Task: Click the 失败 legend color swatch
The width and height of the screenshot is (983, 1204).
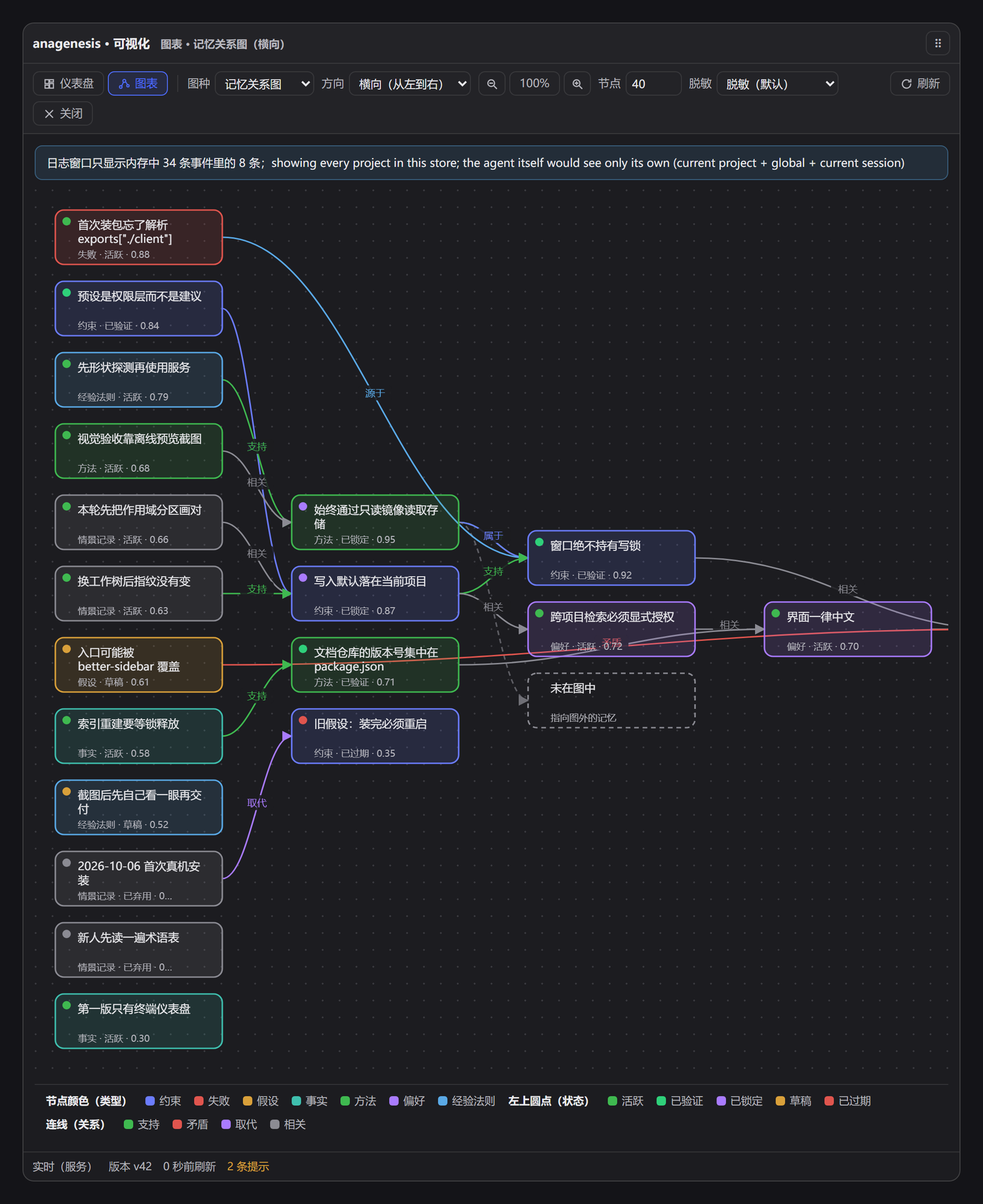Action: [x=199, y=1101]
